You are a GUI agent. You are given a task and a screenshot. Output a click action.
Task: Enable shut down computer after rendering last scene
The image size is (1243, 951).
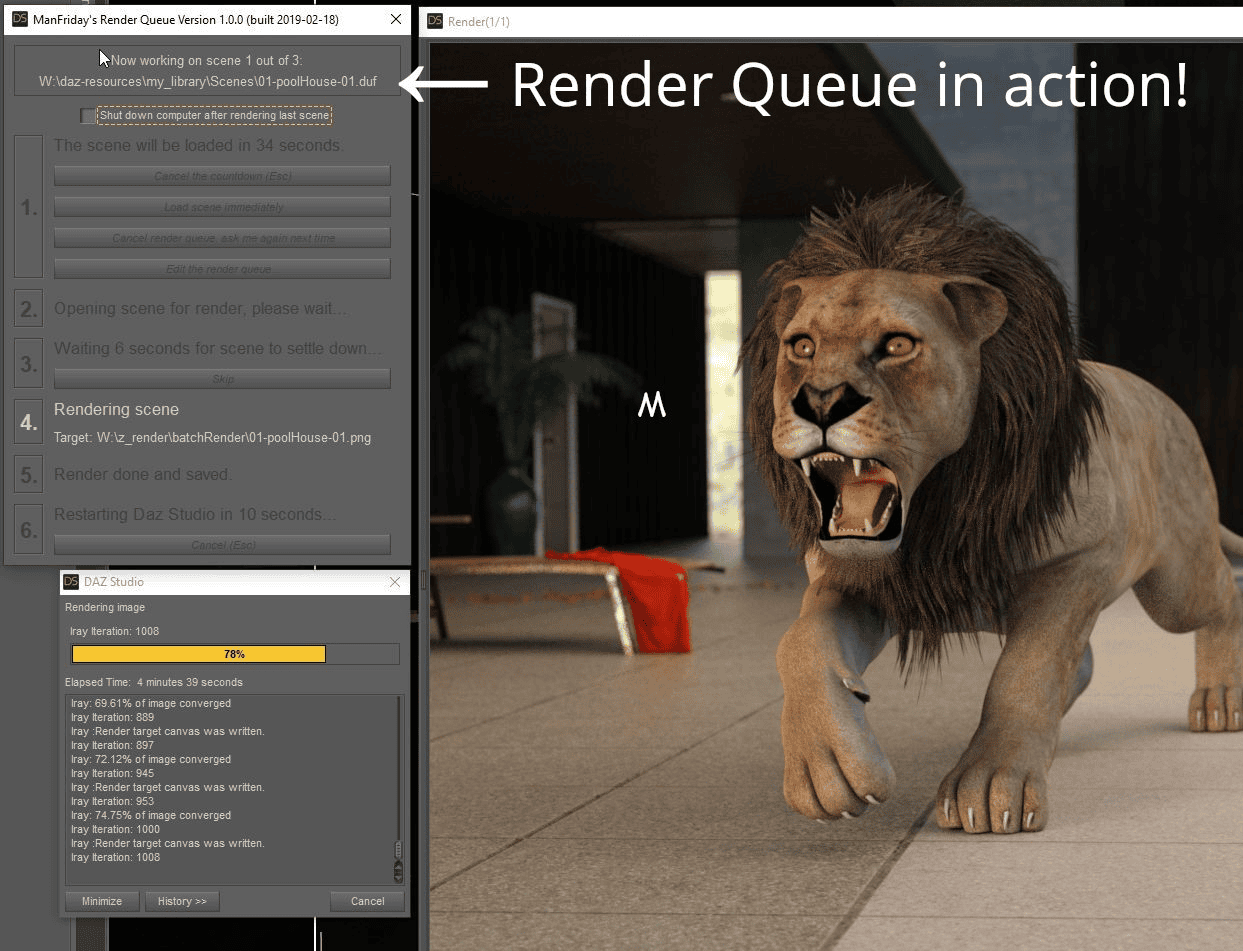87,116
